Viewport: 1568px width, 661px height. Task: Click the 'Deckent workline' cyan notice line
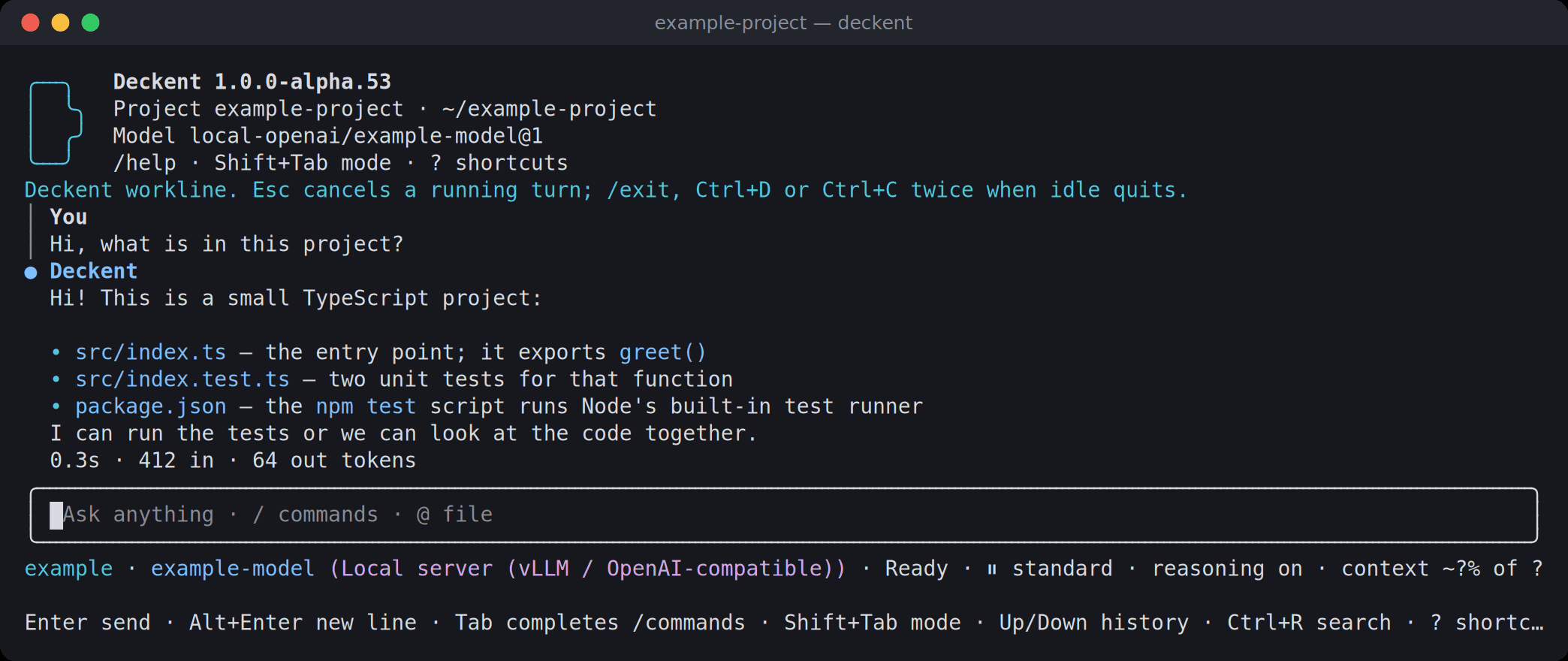click(606, 190)
